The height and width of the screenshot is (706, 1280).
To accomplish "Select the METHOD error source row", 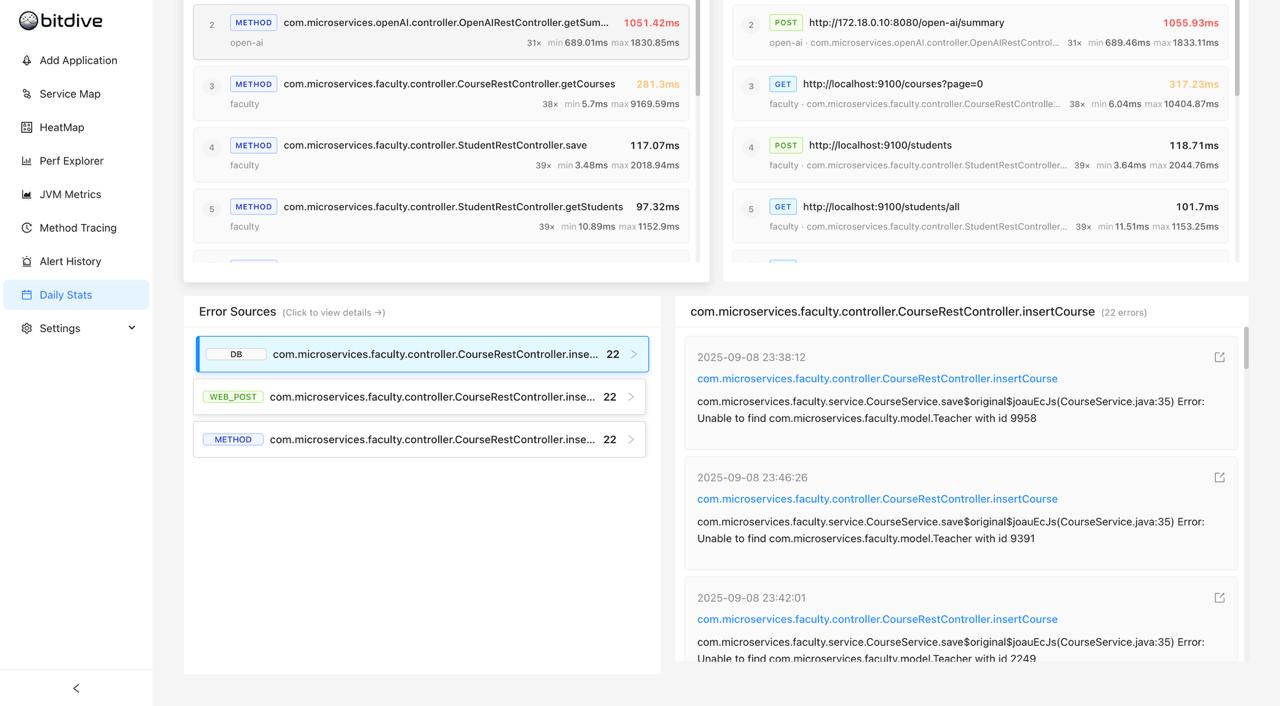I will [419, 439].
